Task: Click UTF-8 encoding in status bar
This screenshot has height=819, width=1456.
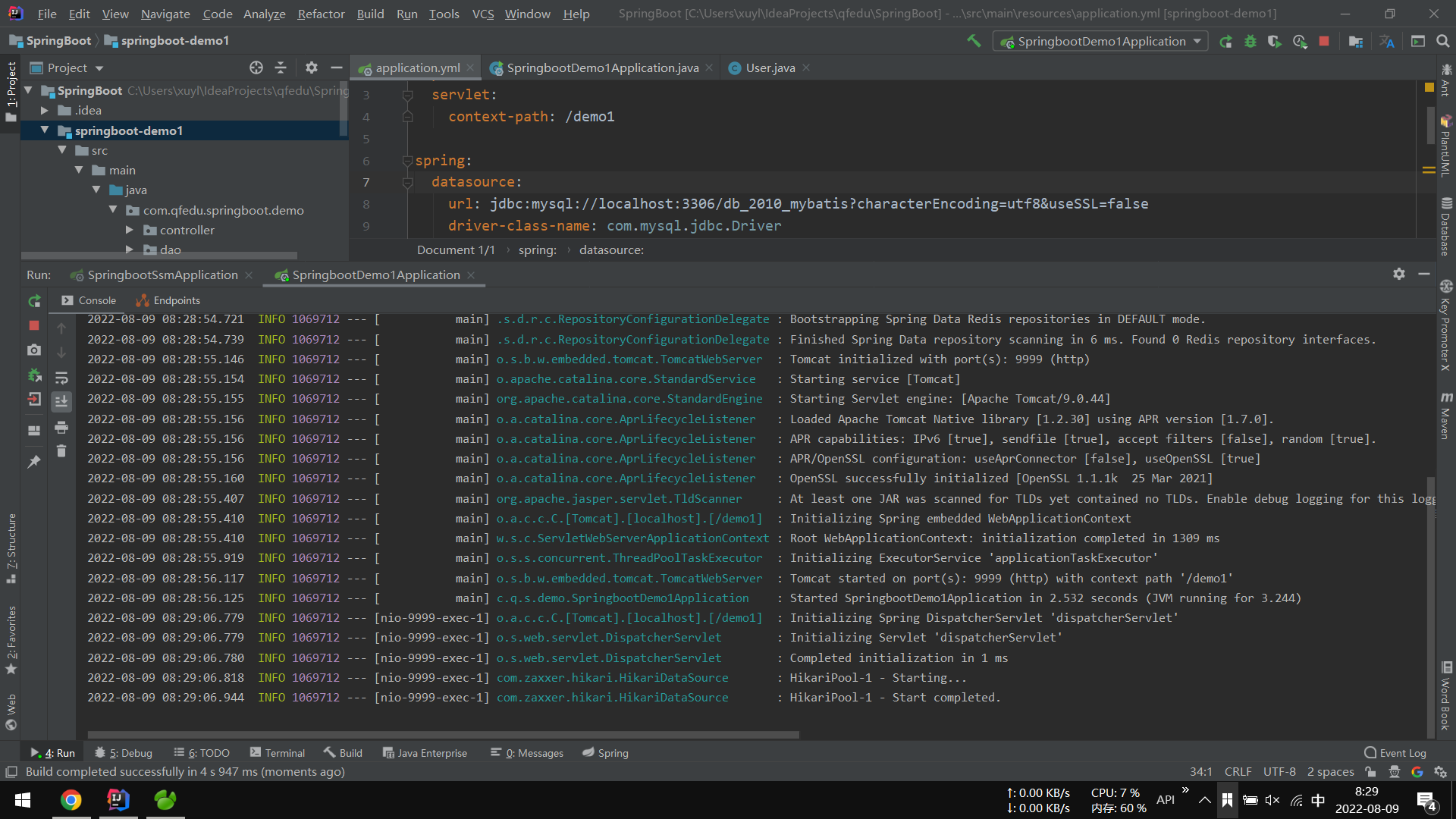Action: click(1279, 772)
